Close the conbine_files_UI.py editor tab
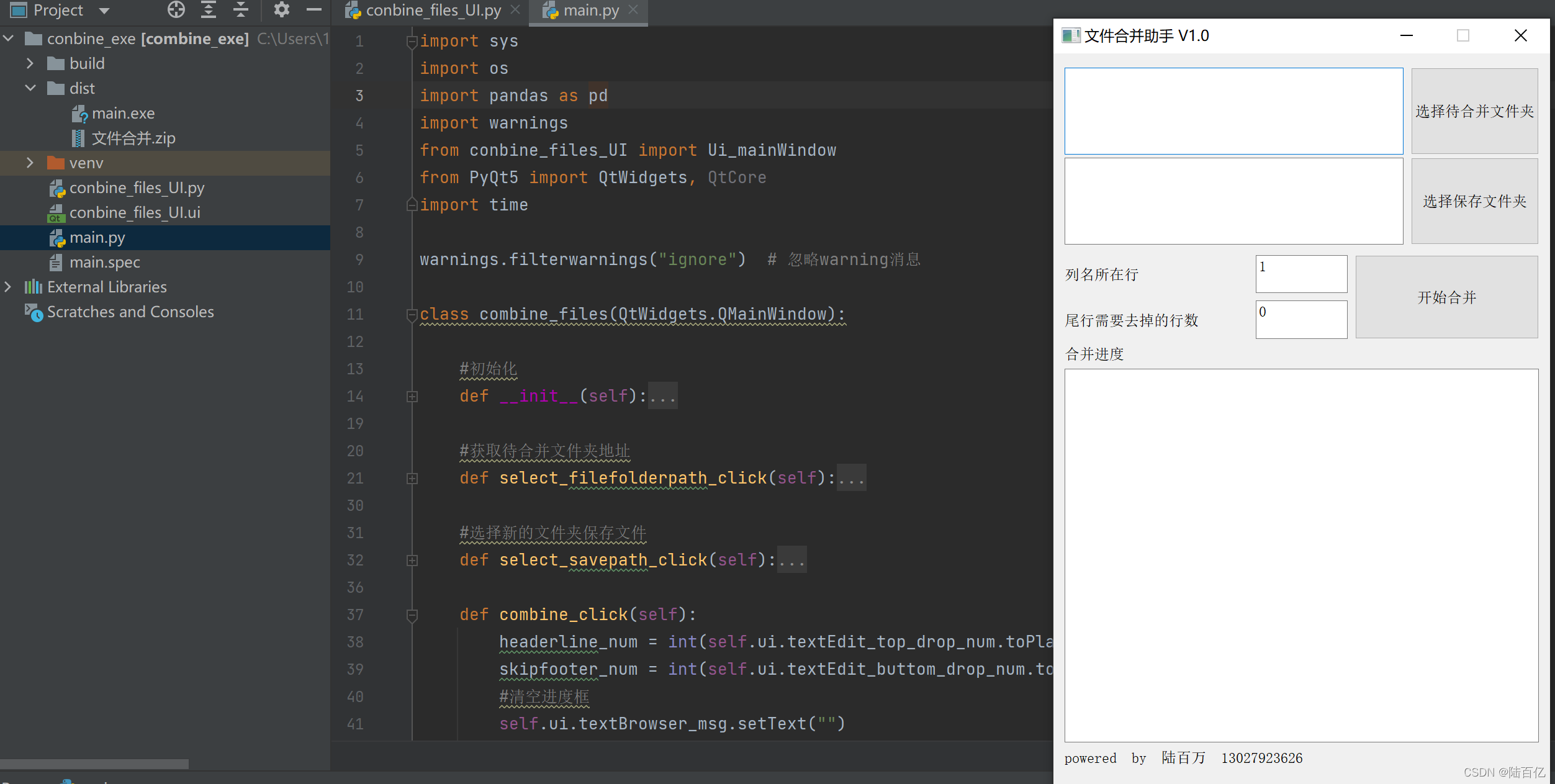The height and width of the screenshot is (784, 1555). [x=515, y=10]
